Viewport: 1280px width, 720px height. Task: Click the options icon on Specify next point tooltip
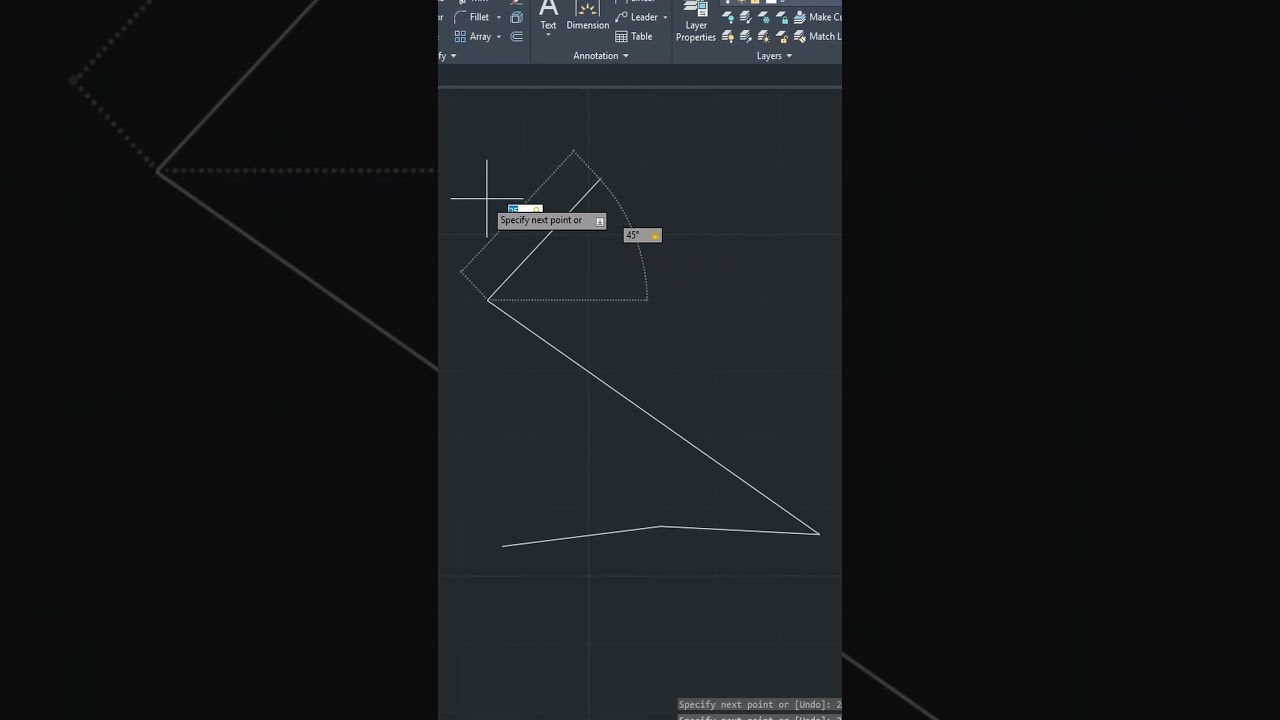[600, 221]
